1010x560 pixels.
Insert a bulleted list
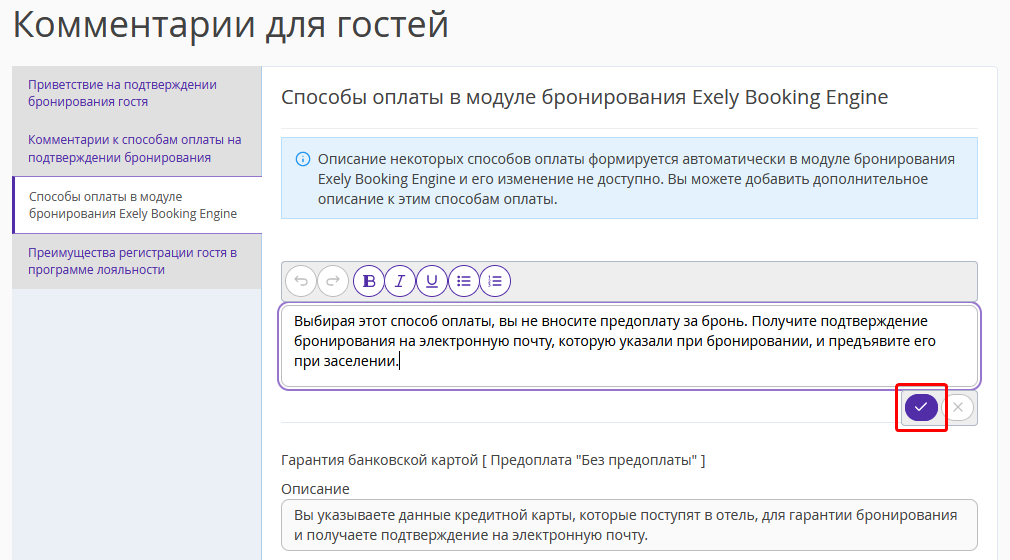[464, 281]
